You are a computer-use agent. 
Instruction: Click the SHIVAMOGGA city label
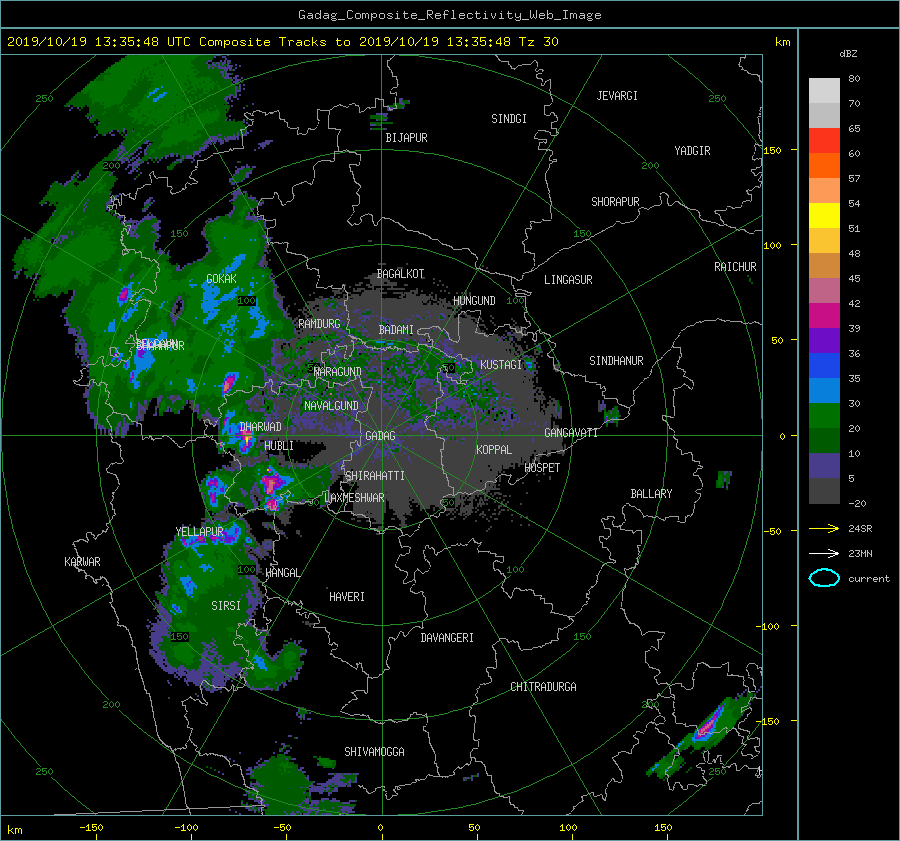(x=374, y=752)
